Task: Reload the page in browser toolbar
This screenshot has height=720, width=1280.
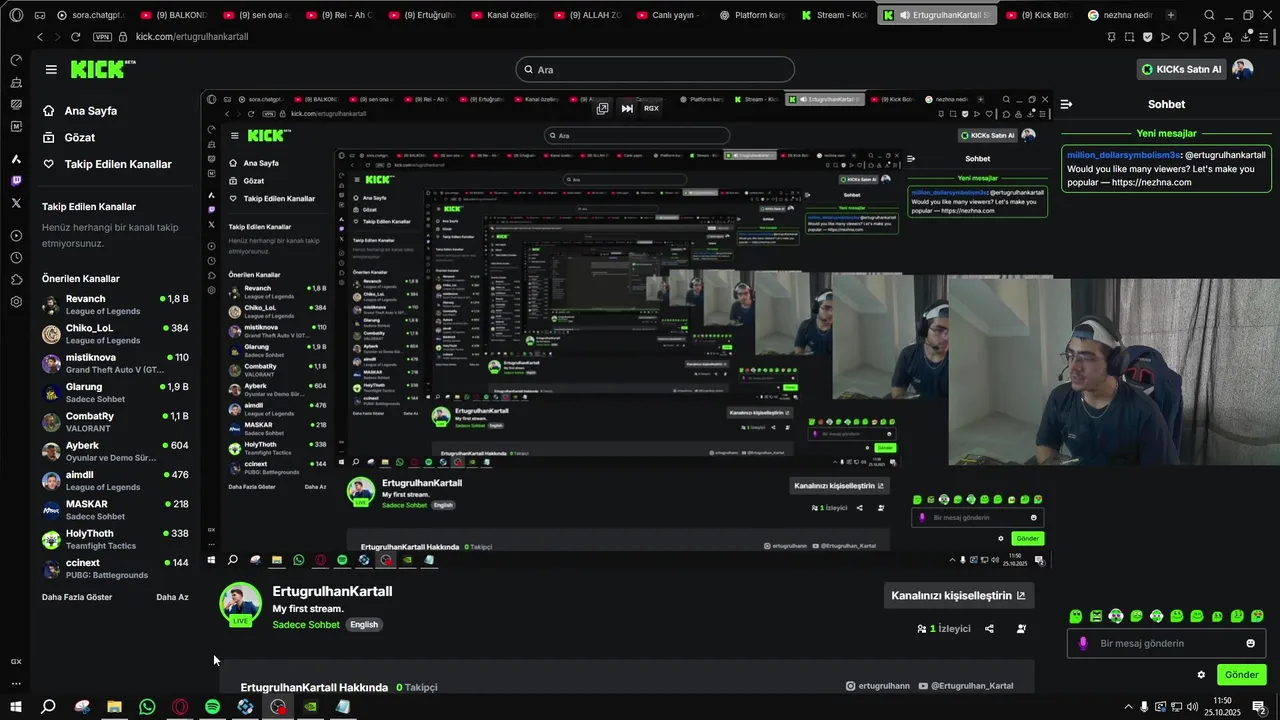Action: [76, 37]
